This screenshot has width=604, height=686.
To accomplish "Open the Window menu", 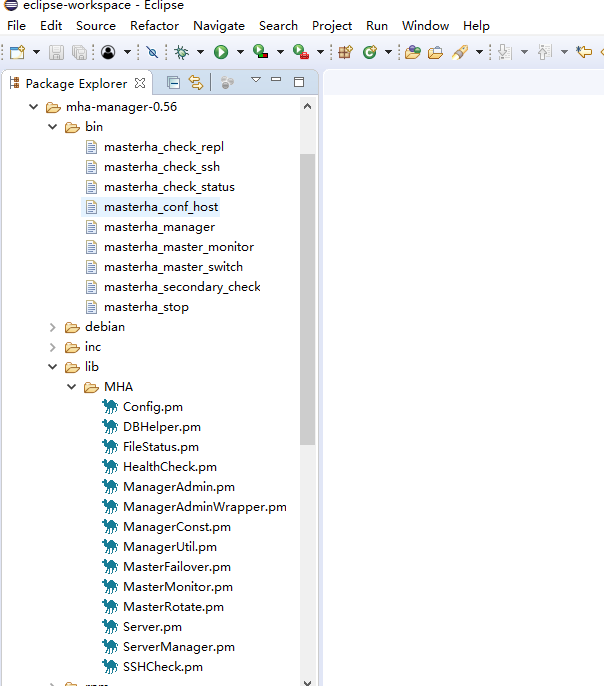I will [x=426, y=26].
